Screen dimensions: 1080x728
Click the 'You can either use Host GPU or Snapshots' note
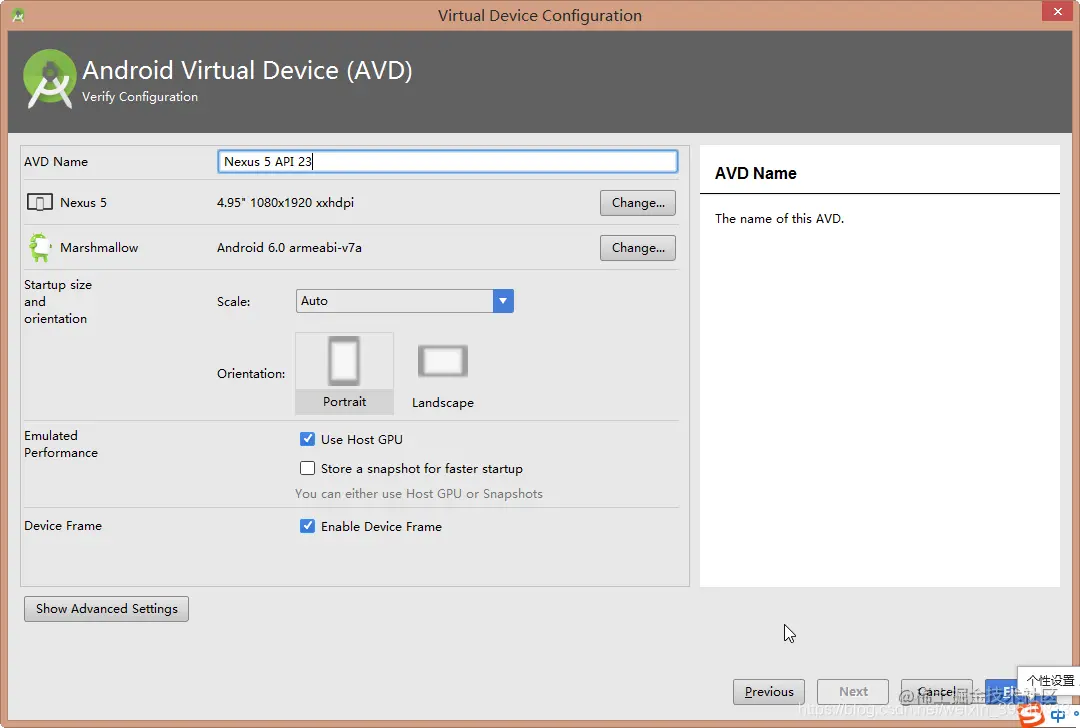(419, 494)
